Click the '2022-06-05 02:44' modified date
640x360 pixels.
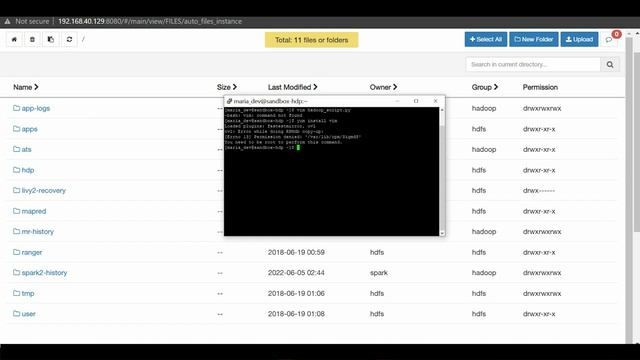296,273
